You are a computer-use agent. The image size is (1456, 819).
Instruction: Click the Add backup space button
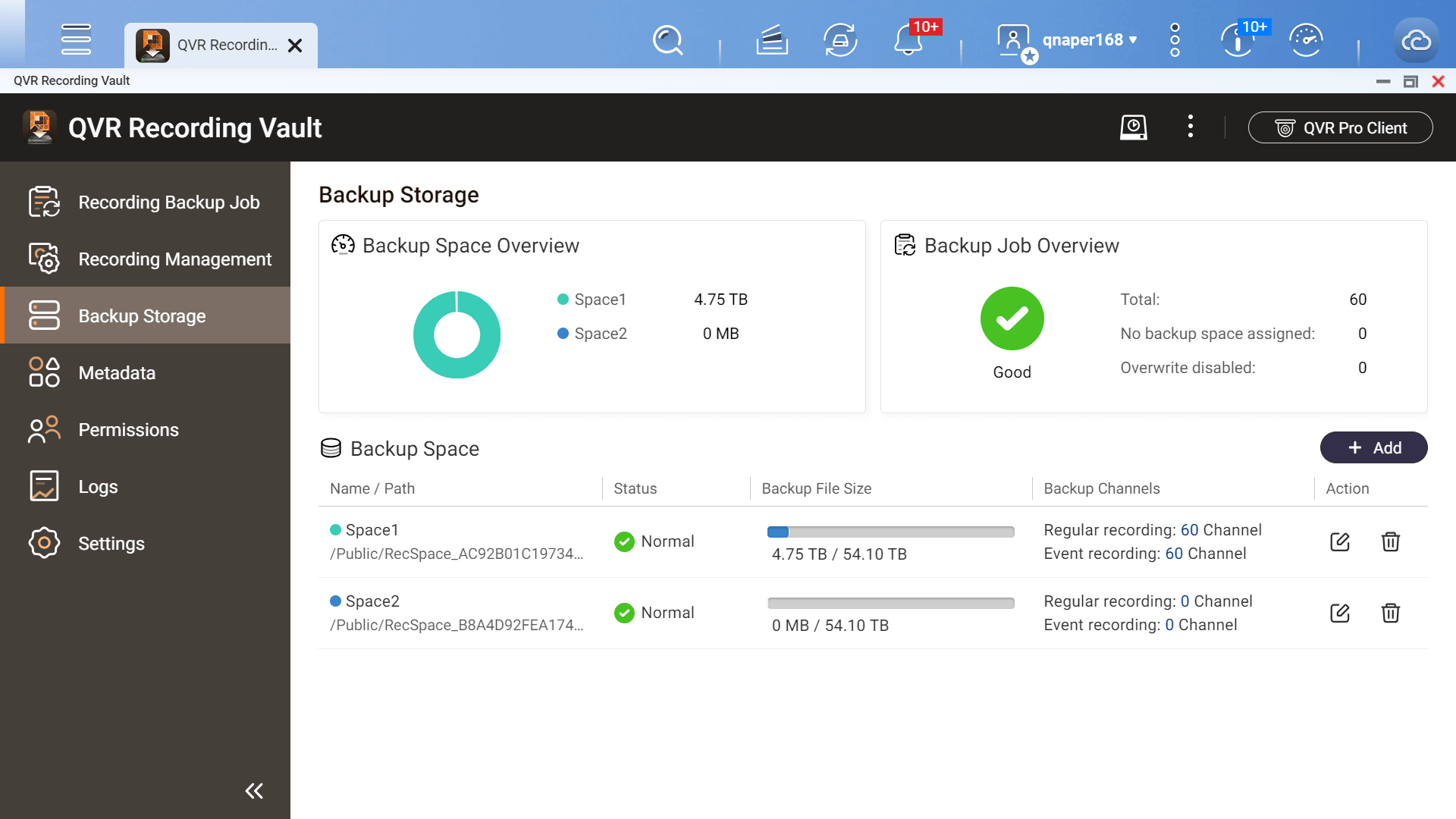click(x=1373, y=448)
